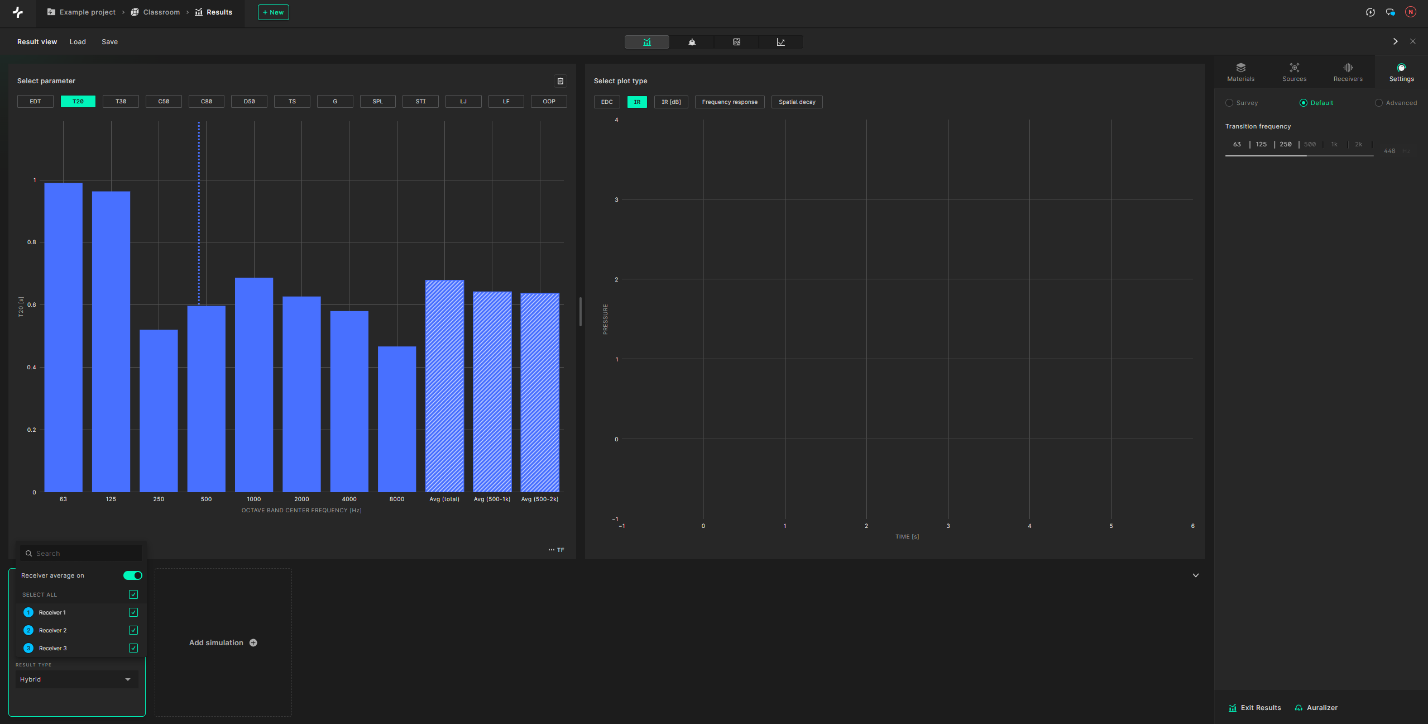Viewport: 1428px width, 724px height.
Task: Select the EDC plot type
Action: pyautogui.click(x=607, y=102)
